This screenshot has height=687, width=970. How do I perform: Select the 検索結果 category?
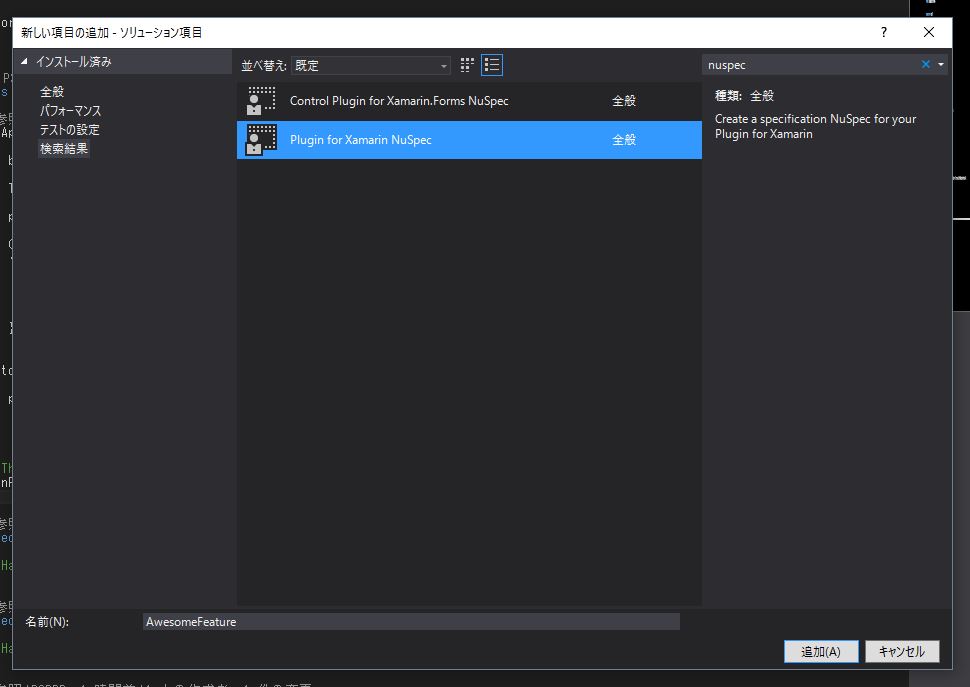pyautogui.click(x=63, y=149)
